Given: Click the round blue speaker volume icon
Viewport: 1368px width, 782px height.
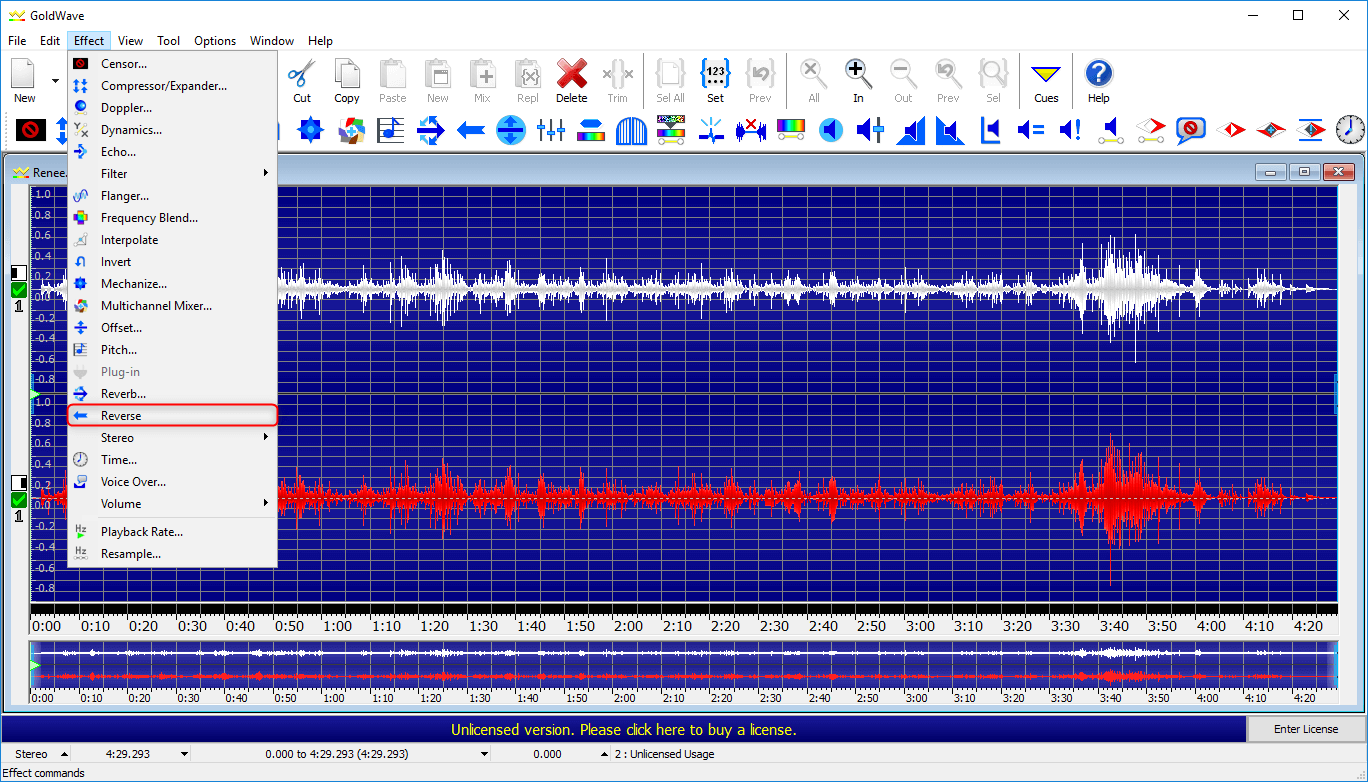Looking at the screenshot, I should [831, 130].
